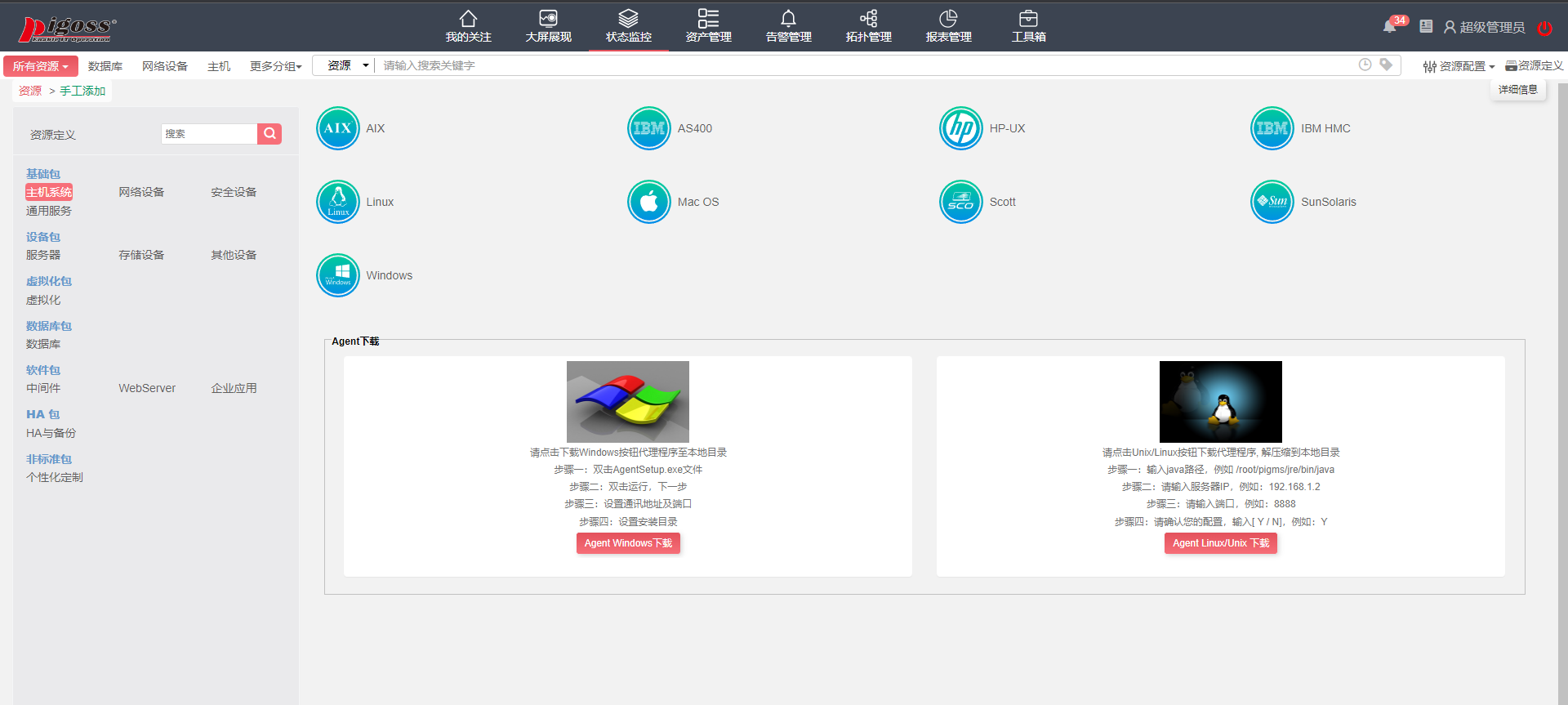The width and height of the screenshot is (1568, 705).
Task: Select 虚拟化 category item
Action: 43,300
